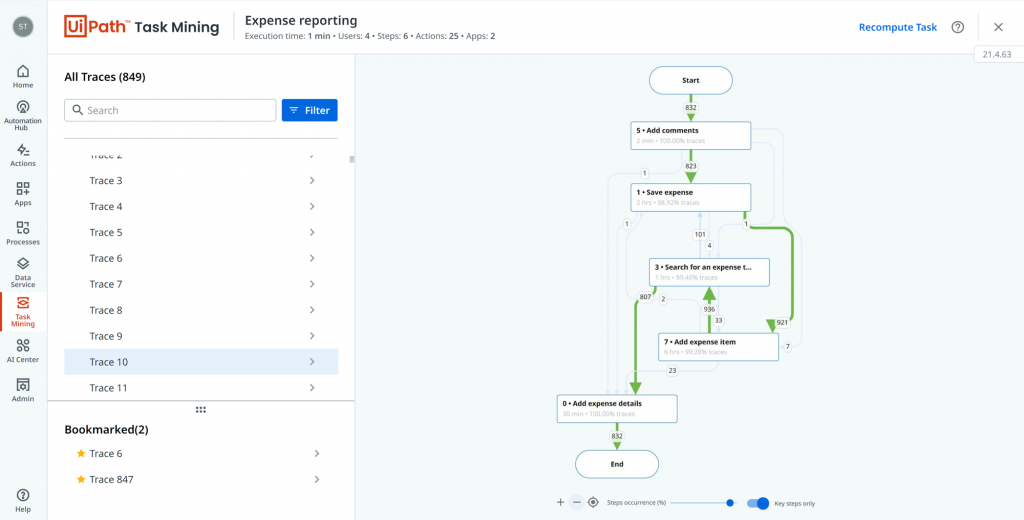Screen dimensions: 1024x520
Task: Click the 807 edge label
Action: click(645, 297)
